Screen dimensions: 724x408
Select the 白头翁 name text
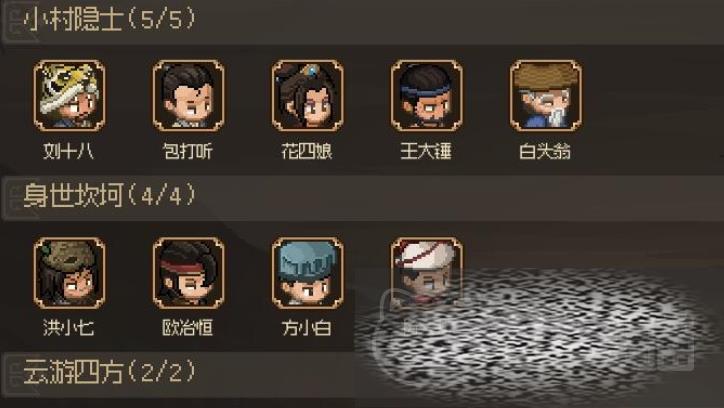coord(545,151)
